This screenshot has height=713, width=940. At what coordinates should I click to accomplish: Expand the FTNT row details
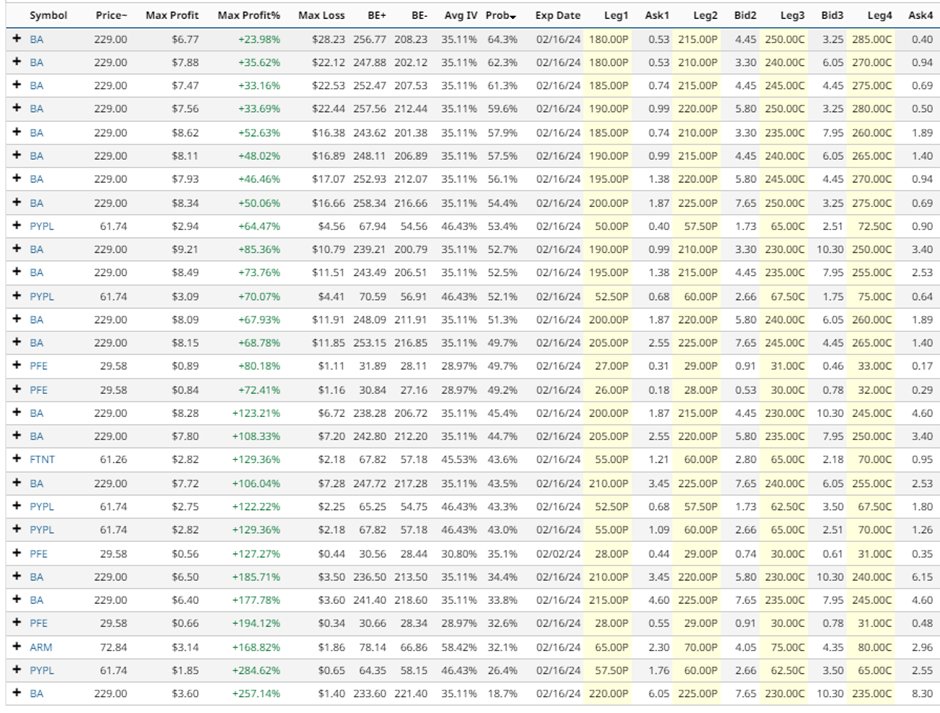[x=17, y=459]
